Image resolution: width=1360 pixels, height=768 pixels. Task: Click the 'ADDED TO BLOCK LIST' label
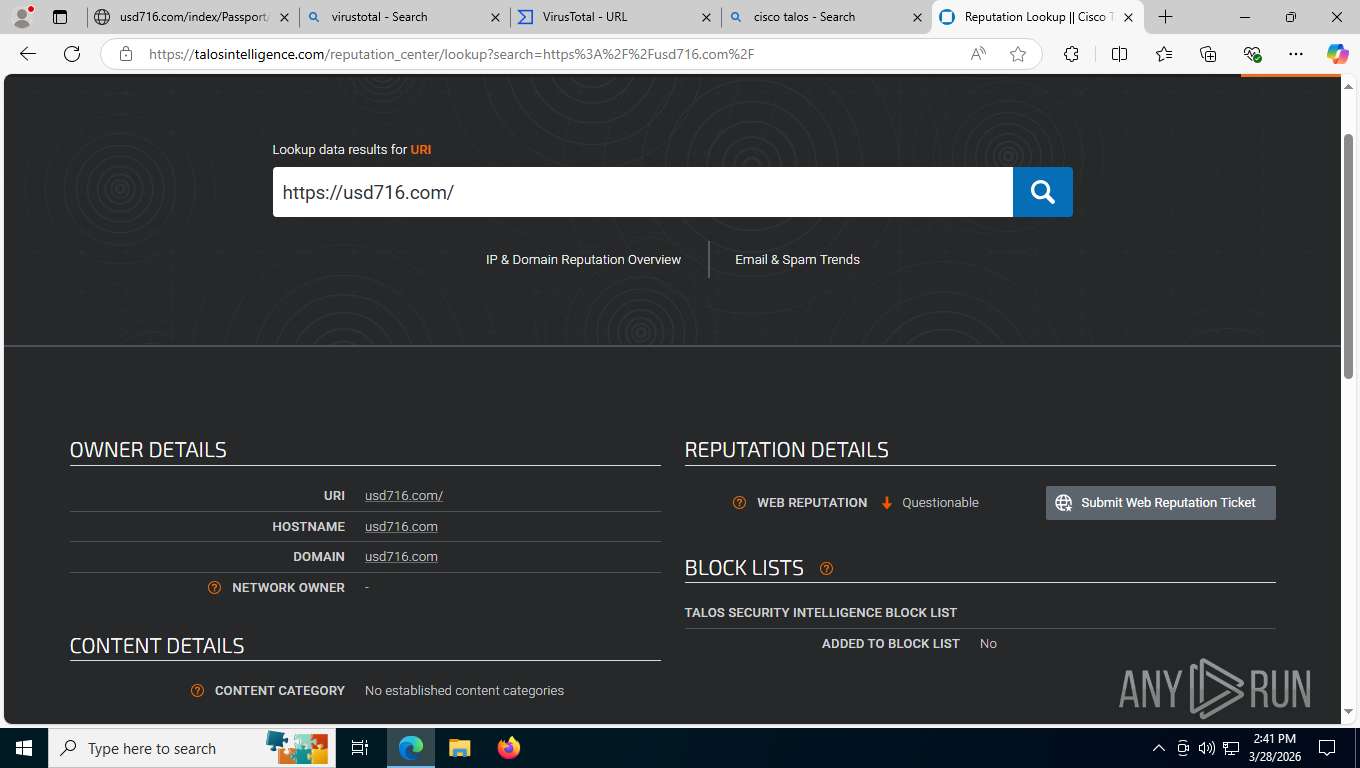tap(891, 644)
